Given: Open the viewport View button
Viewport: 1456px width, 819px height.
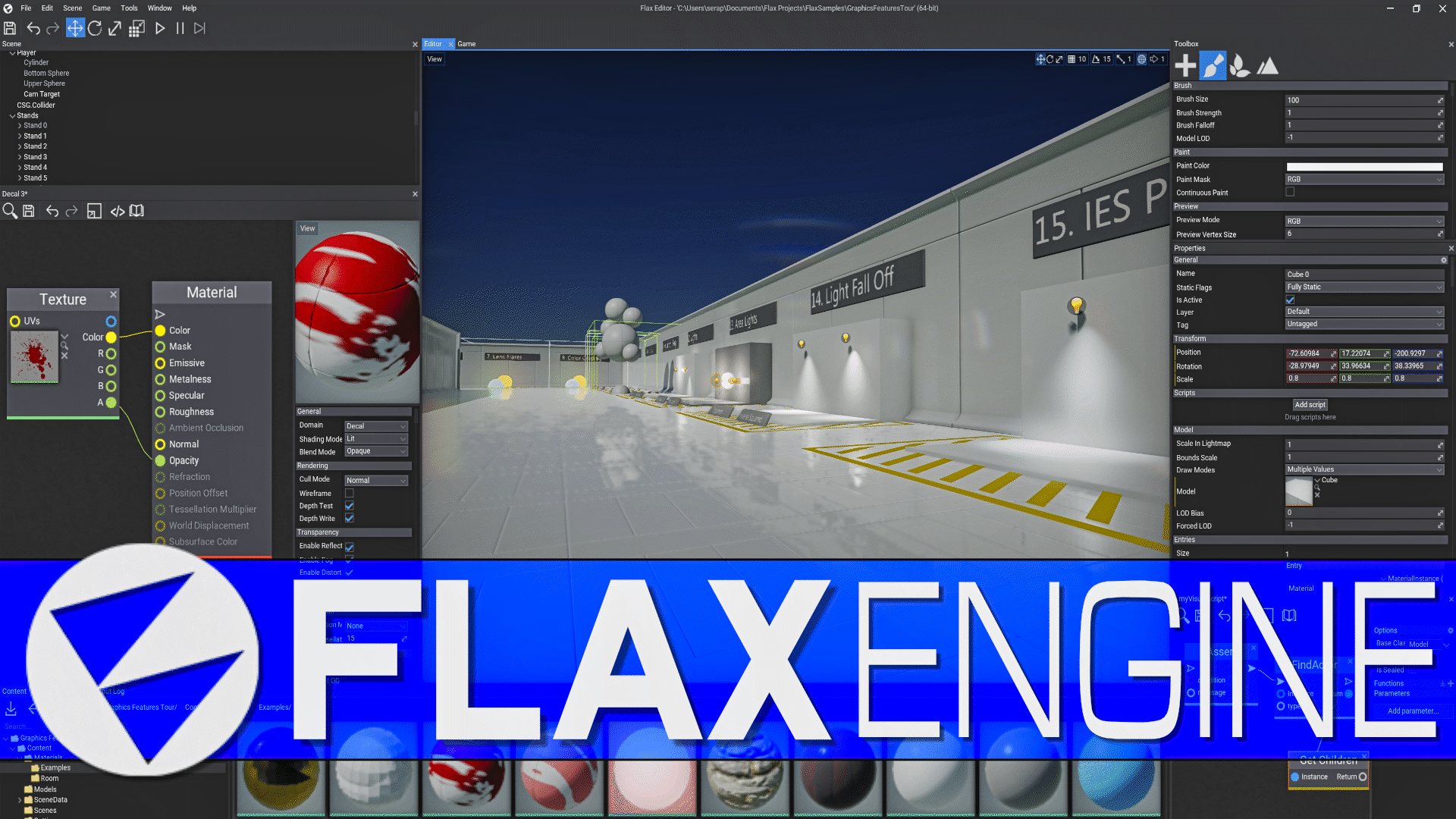Looking at the screenshot, I should coord(434,59).
